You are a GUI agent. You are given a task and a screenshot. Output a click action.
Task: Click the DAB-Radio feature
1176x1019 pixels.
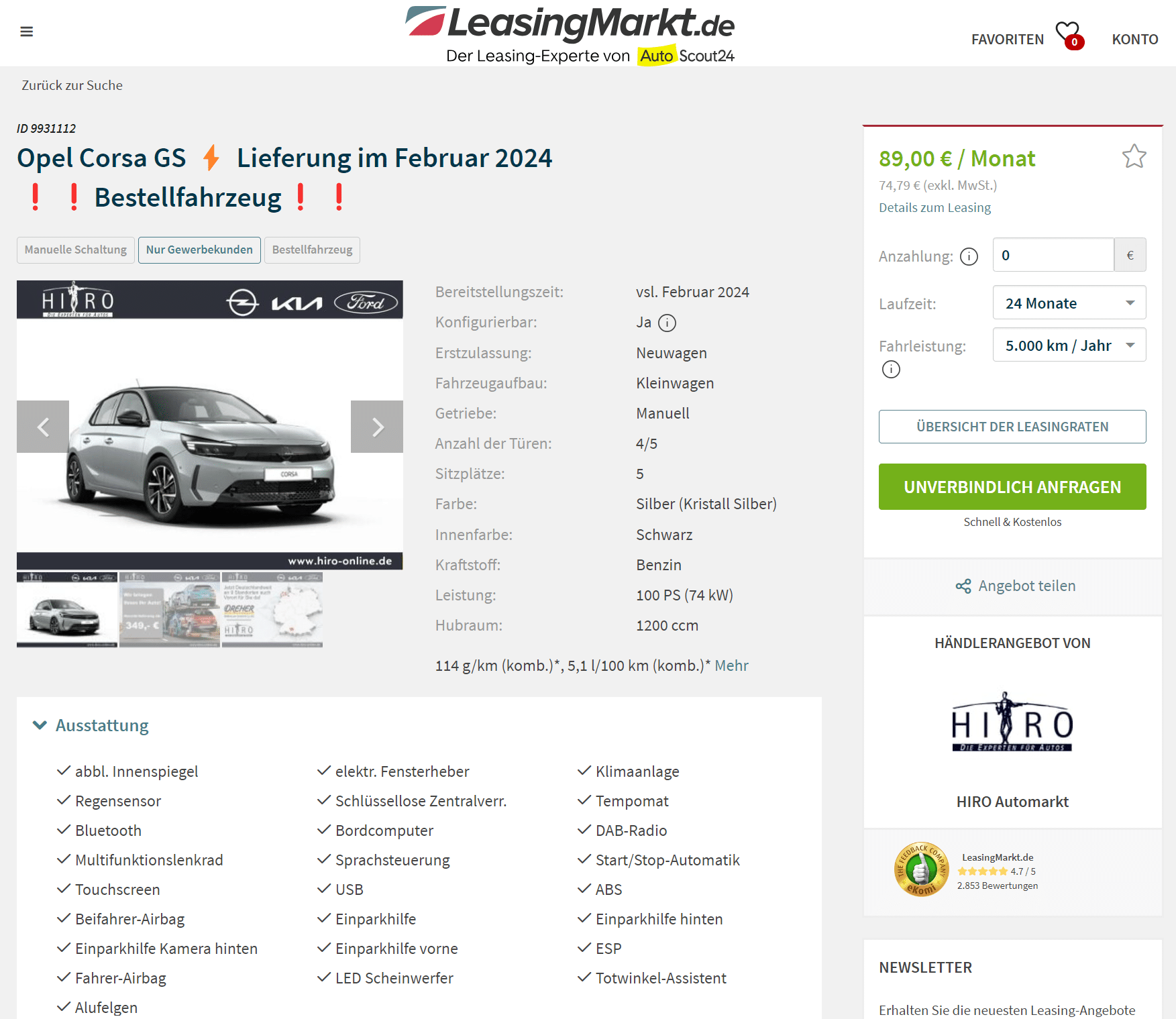point(631,830)
